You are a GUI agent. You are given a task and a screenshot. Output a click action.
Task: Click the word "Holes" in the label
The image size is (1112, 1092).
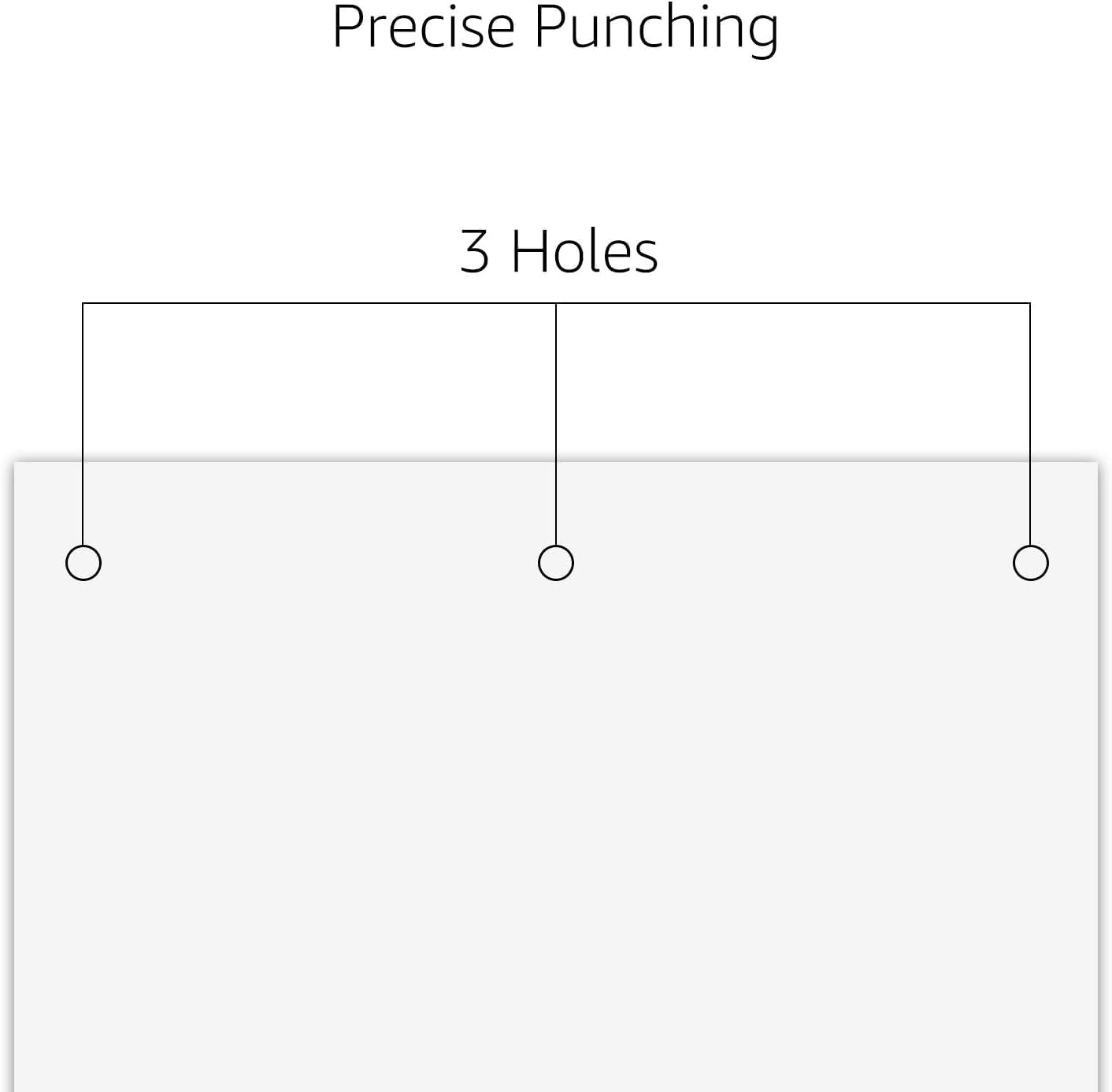584,252
